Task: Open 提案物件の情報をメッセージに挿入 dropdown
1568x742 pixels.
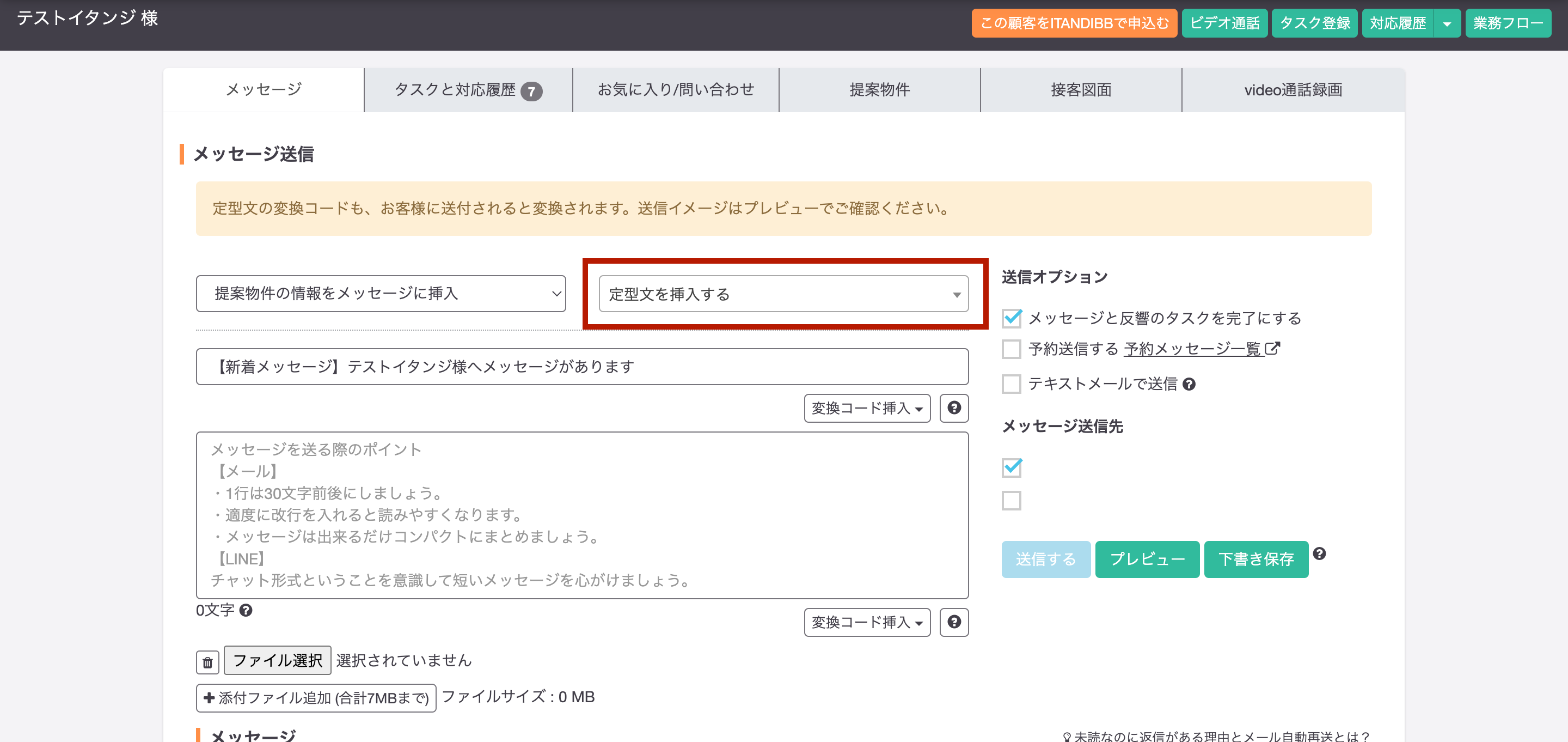Action: (x=381, y=294)
